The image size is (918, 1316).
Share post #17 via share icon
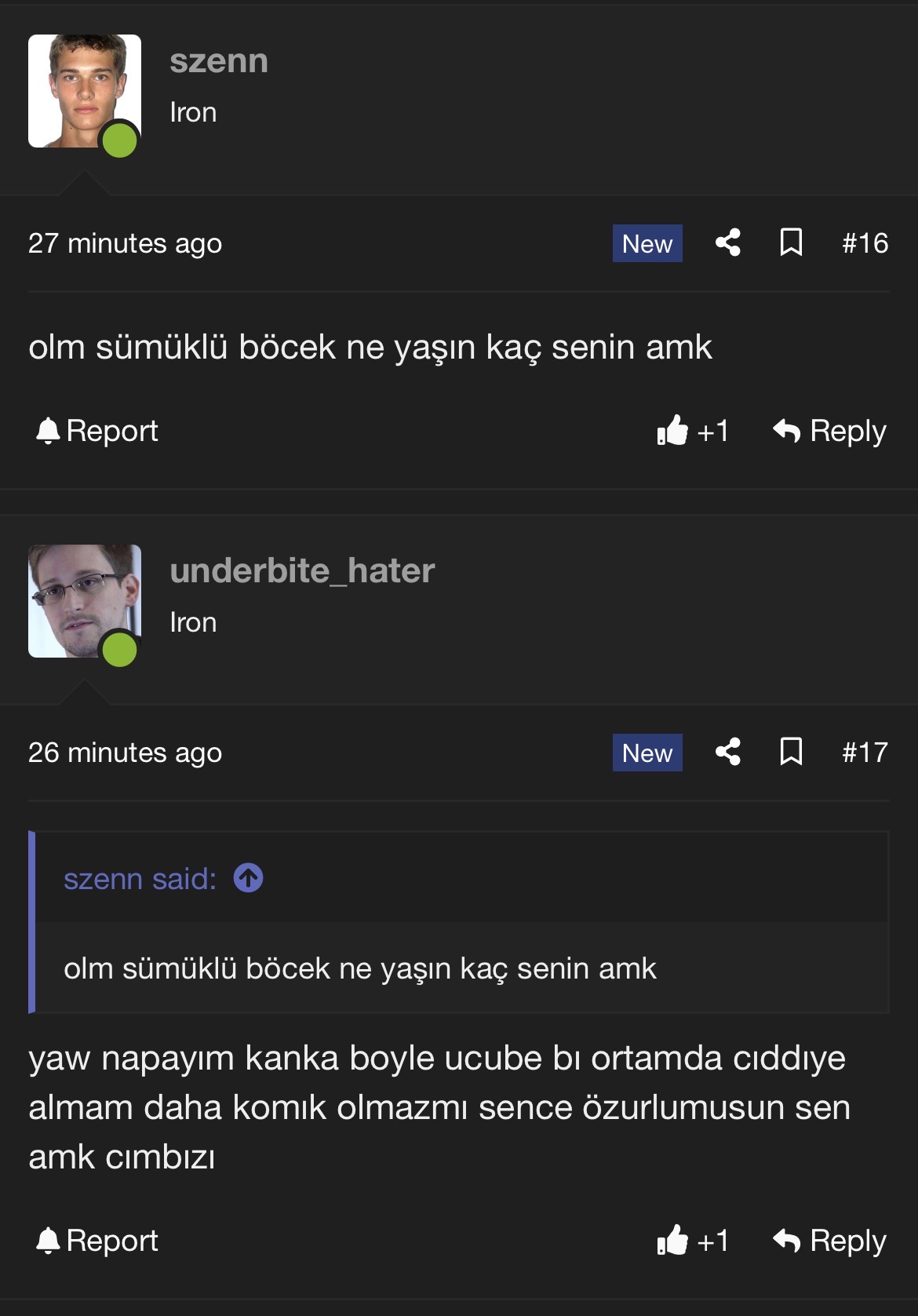pos(727,752)
